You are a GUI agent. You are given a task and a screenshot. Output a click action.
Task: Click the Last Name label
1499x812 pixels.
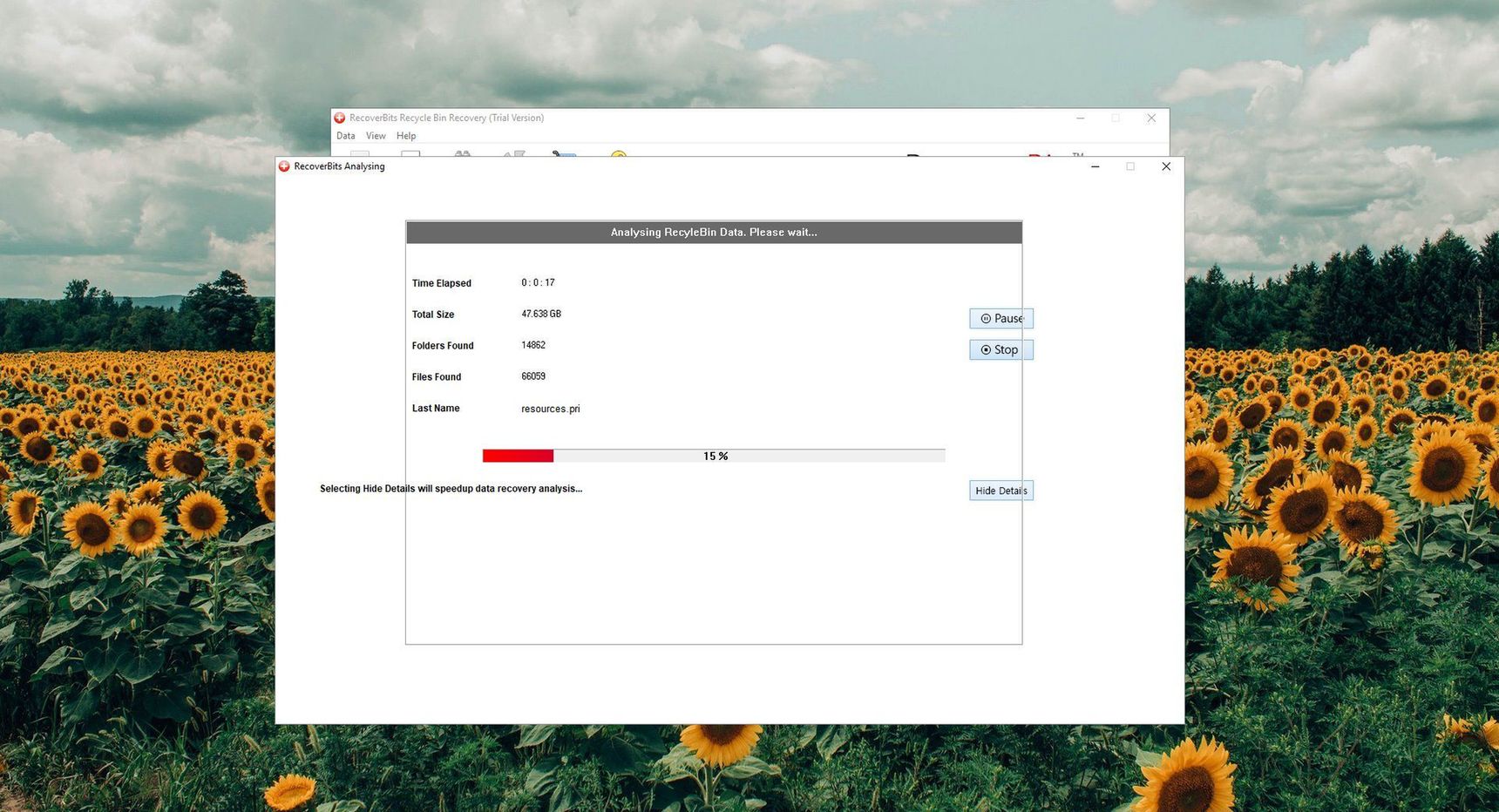(x=436, y=409)
